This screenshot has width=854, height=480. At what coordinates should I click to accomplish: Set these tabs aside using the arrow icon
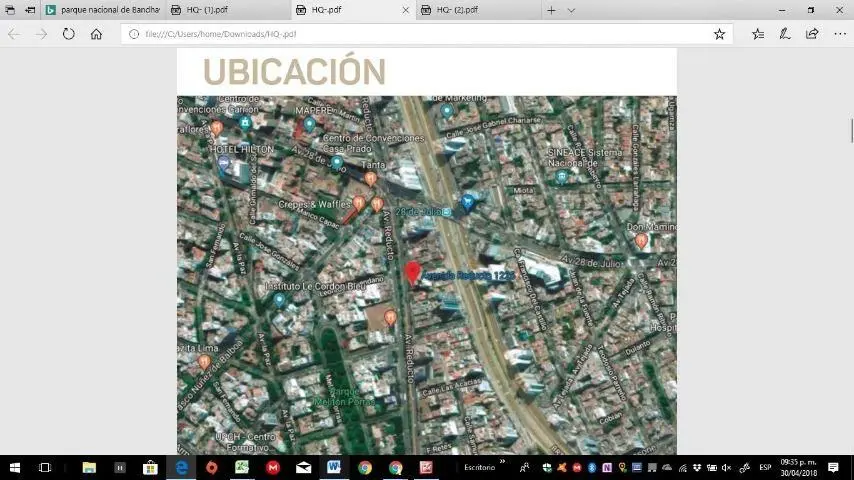30,10
